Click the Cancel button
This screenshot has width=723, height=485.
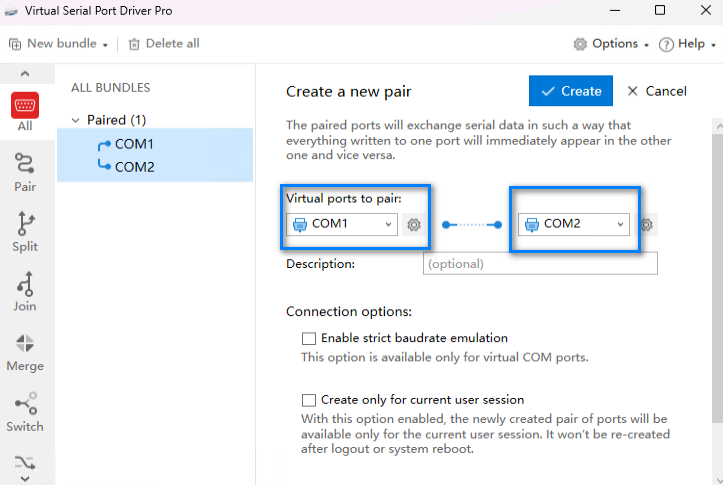(x=657, y=91)
